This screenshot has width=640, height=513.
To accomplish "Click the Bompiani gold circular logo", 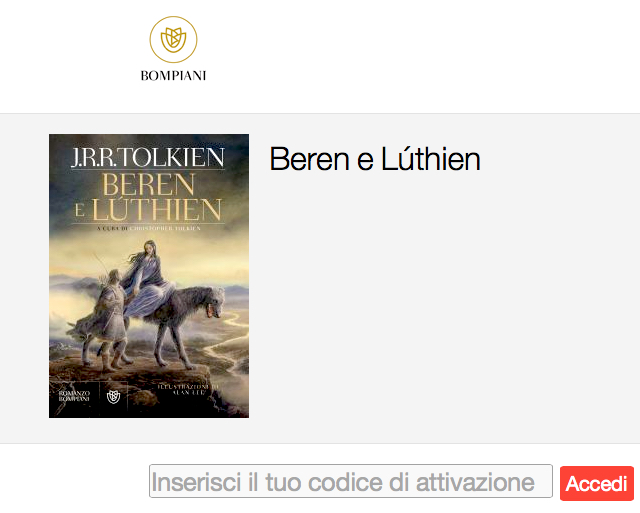I will point(173,40).
